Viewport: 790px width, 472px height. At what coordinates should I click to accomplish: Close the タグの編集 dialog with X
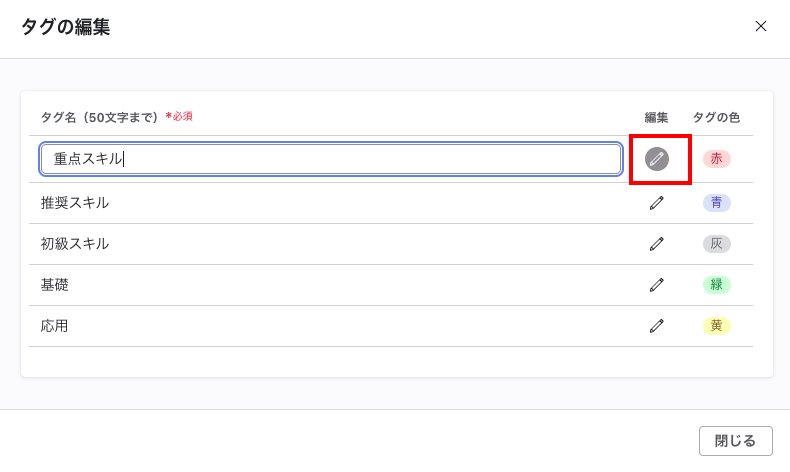point(761,27)
